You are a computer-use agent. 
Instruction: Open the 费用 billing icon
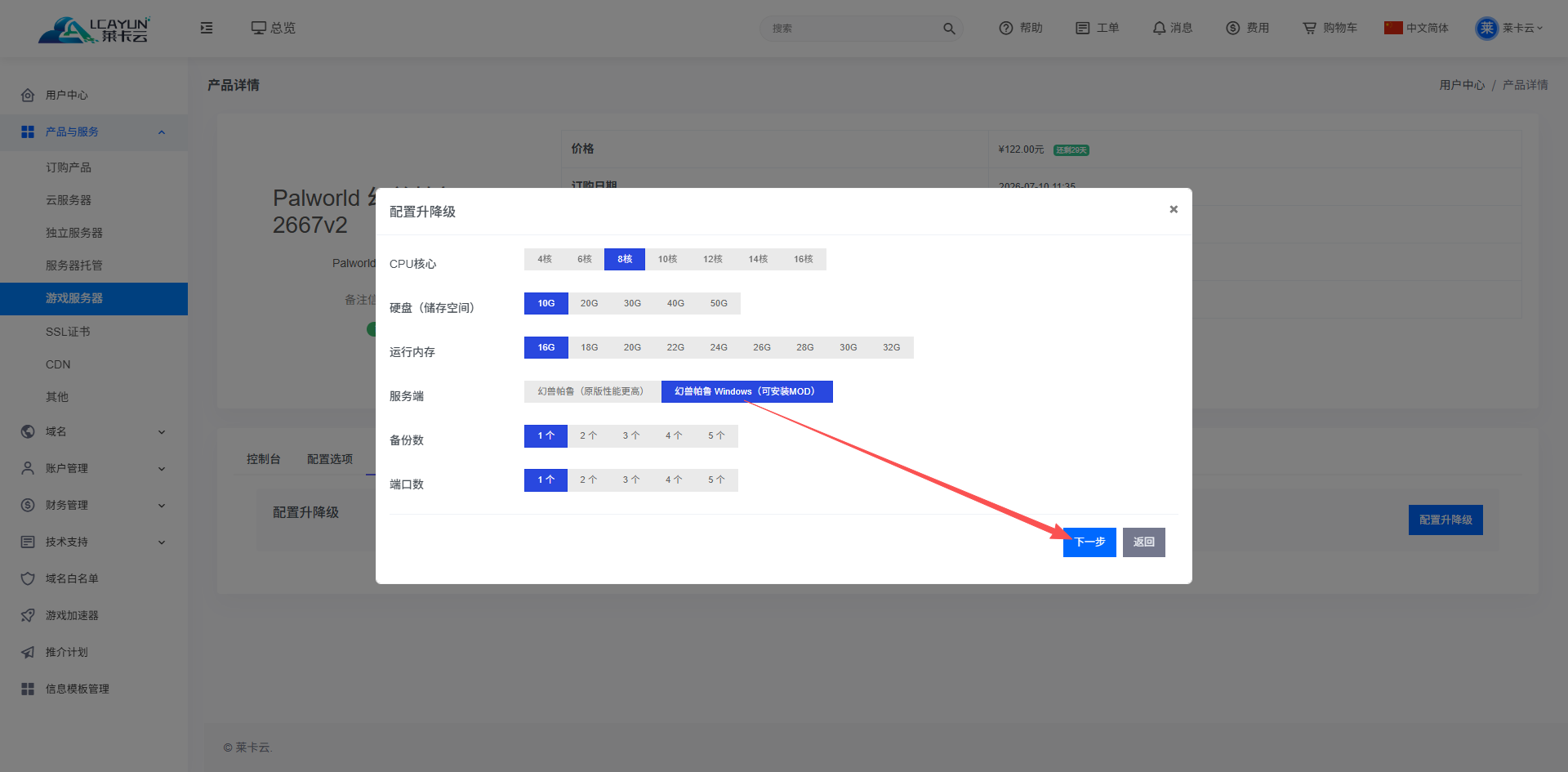point(1233,28)
